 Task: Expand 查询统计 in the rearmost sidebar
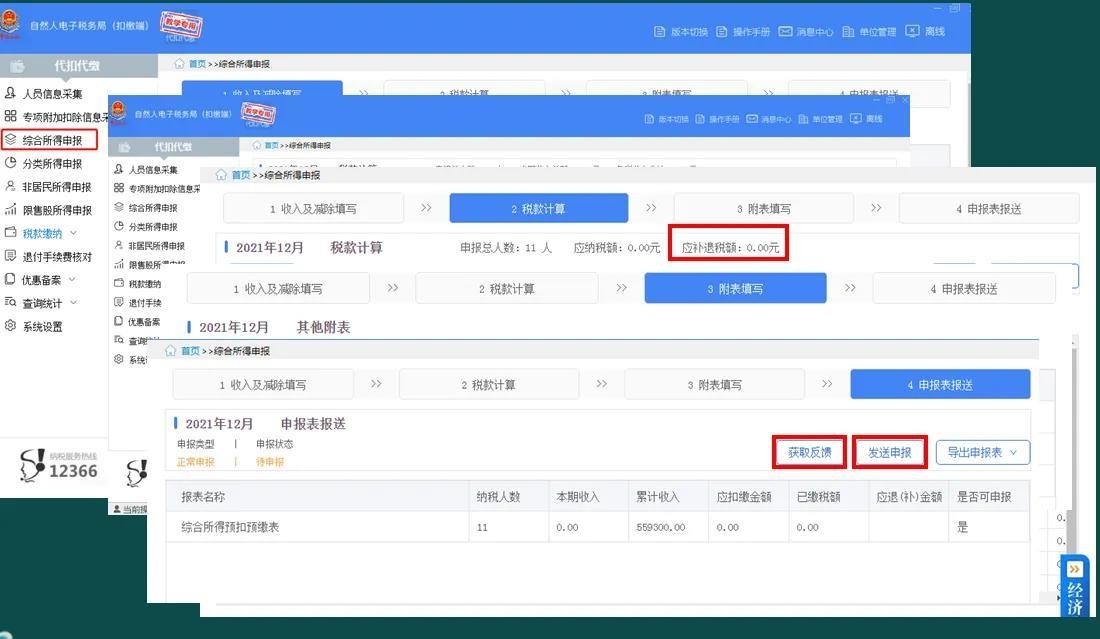(49, 303)
